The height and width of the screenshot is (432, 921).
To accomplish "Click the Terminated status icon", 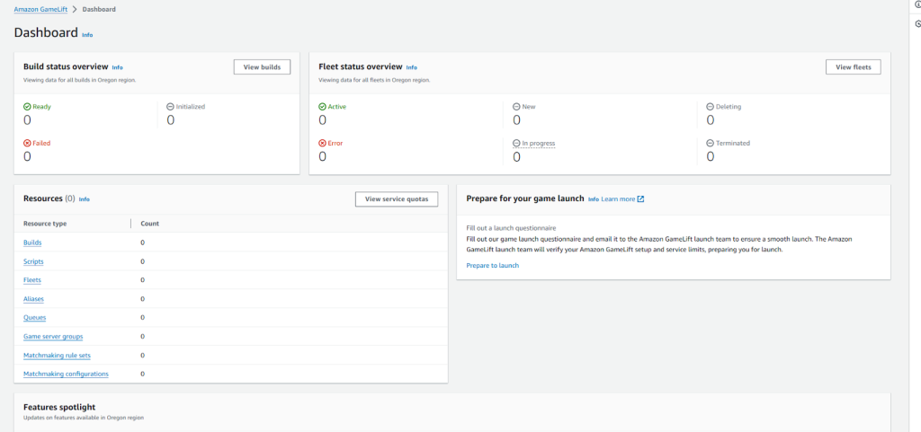I will 710,143.
